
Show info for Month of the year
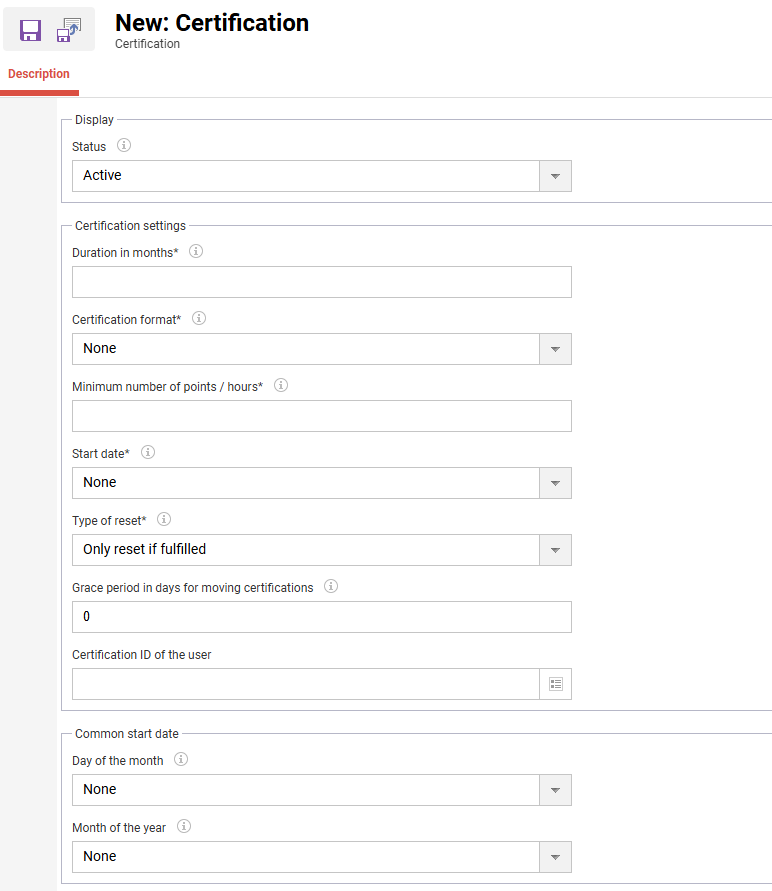(x=183, y=826)
